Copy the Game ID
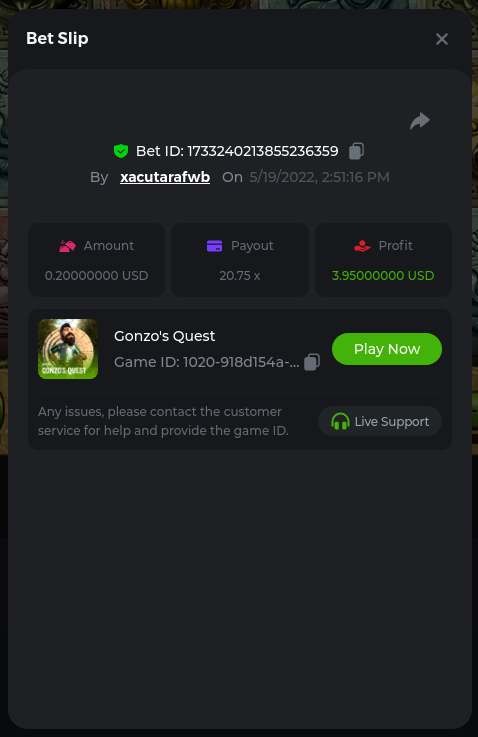478x737 pixels. click(x=312, y=362)
